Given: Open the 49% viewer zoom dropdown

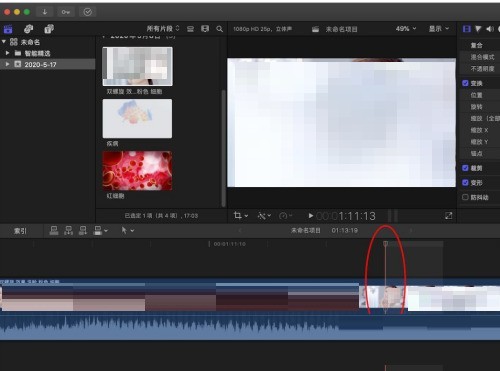Looking at the screenshot, I should pos(406,29).
